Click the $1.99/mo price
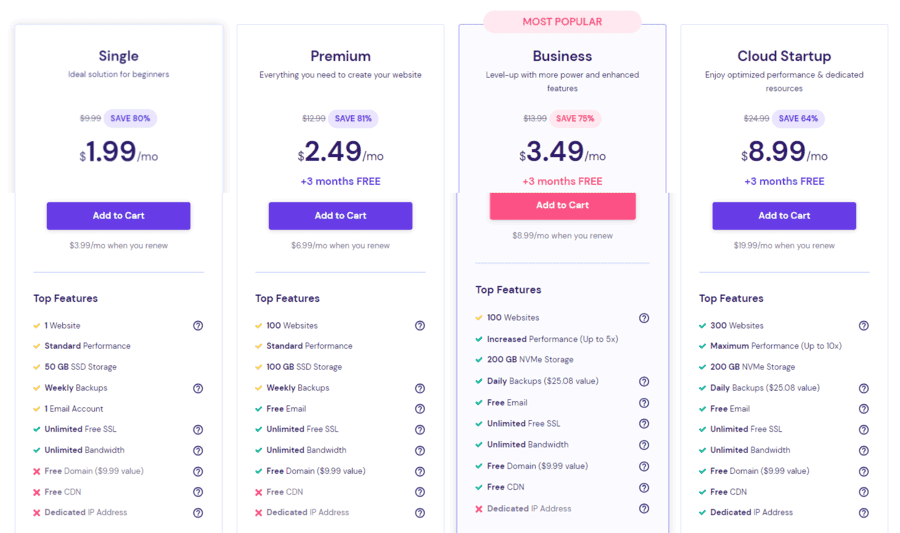The width and height of the screenshot is (900, 533). (118, 152)
